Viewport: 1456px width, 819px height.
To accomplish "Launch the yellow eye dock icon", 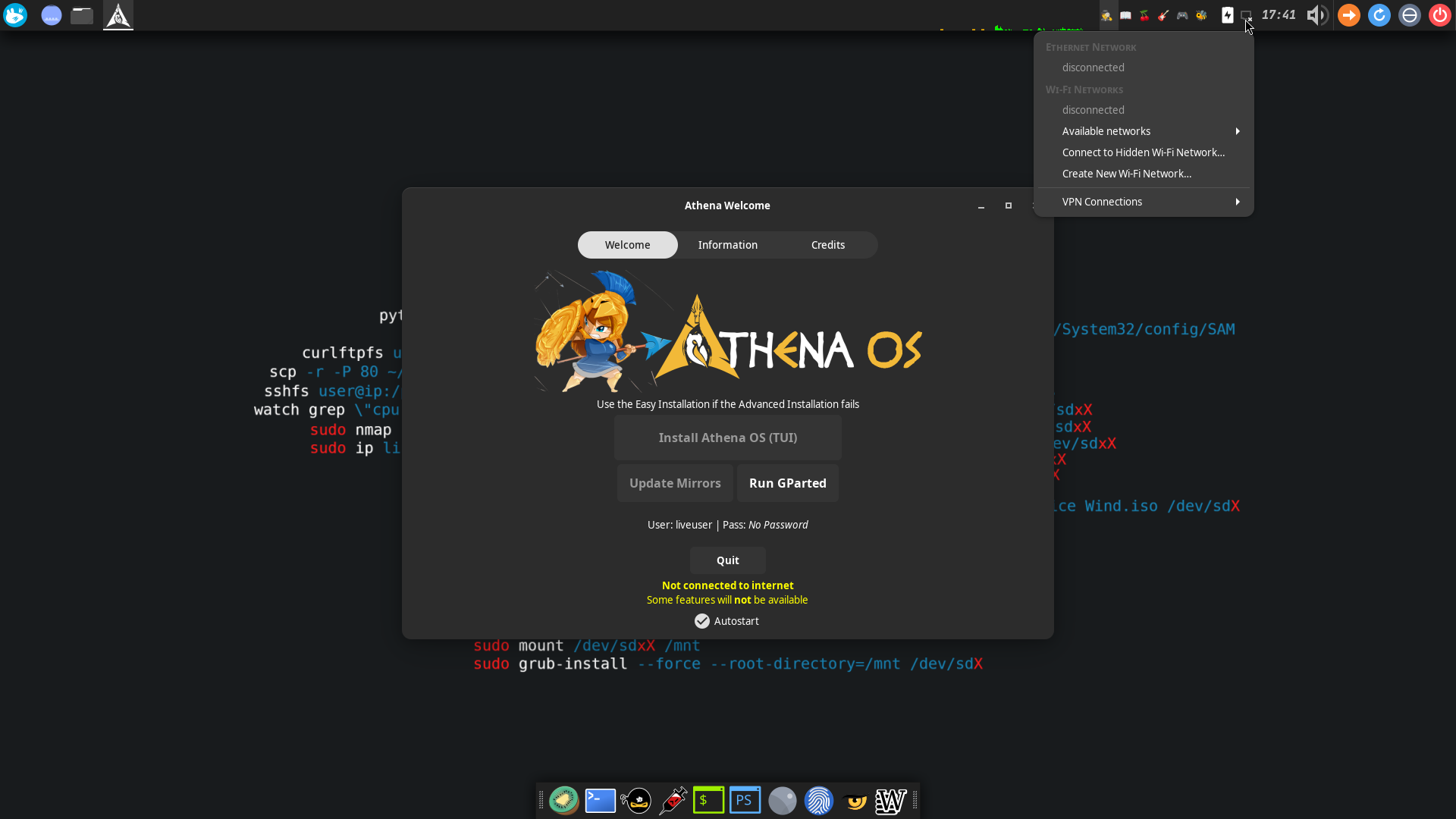I will pyautogui.click(x=855, y=801).
